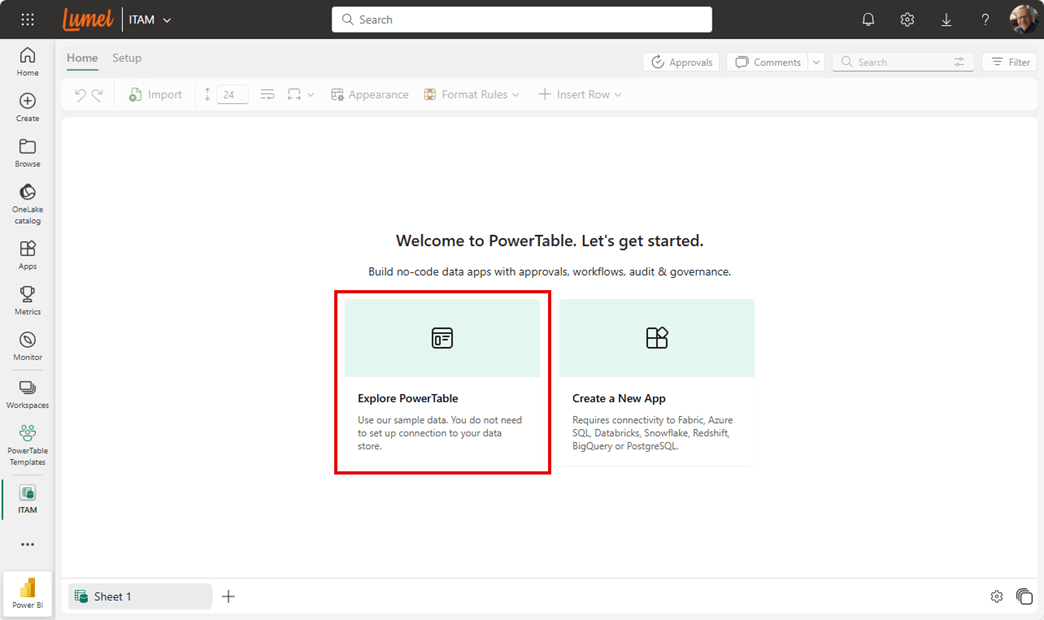Viewport: 1044px width, 620px height.
Task: Switch to the Setup tab
Action: click(x=126, y=58)
